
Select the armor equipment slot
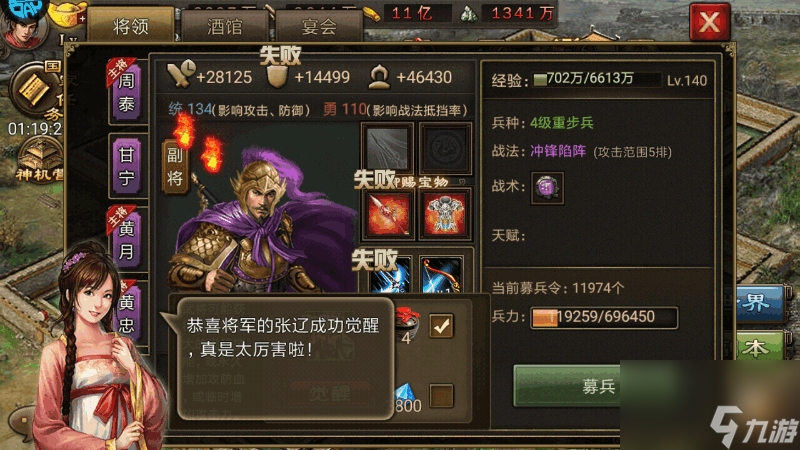(x=445, y=214)
